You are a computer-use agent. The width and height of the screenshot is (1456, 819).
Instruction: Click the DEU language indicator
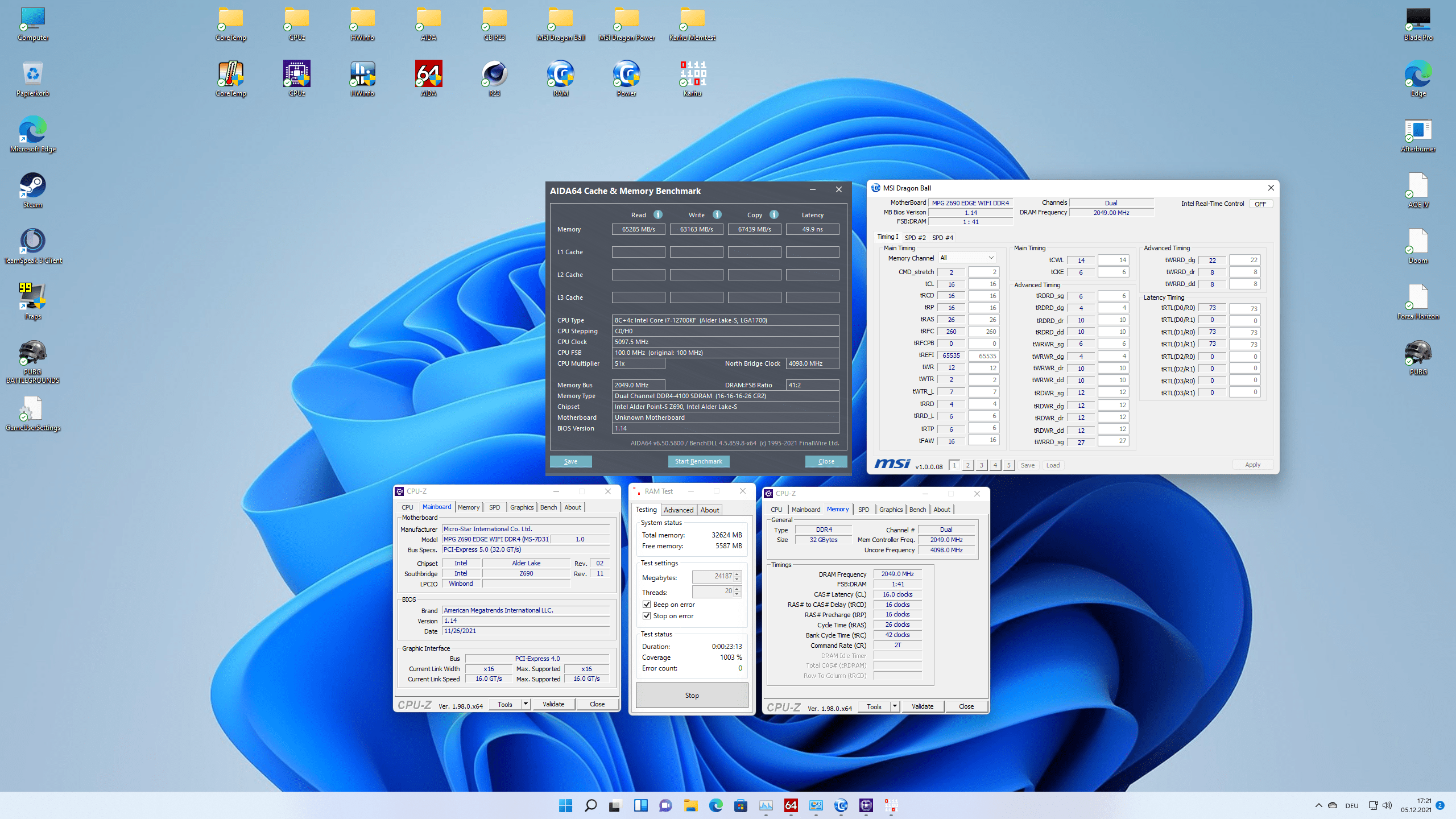1351,805
